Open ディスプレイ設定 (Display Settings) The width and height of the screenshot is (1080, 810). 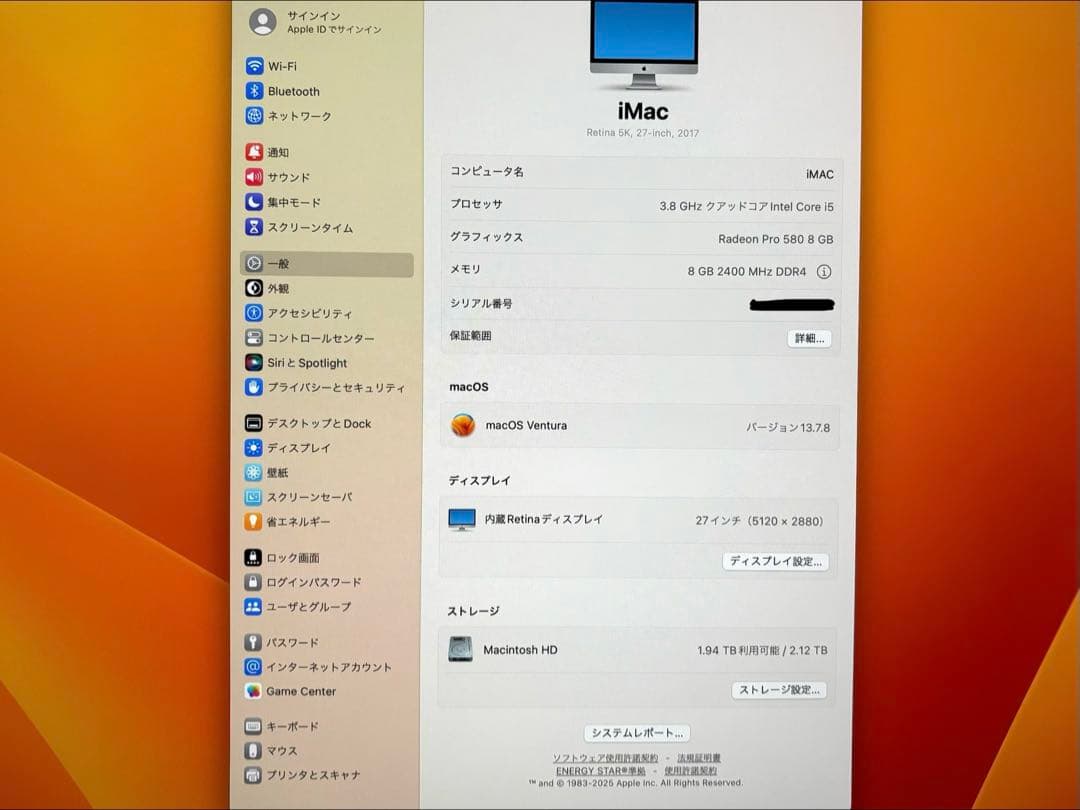point(776,562)
